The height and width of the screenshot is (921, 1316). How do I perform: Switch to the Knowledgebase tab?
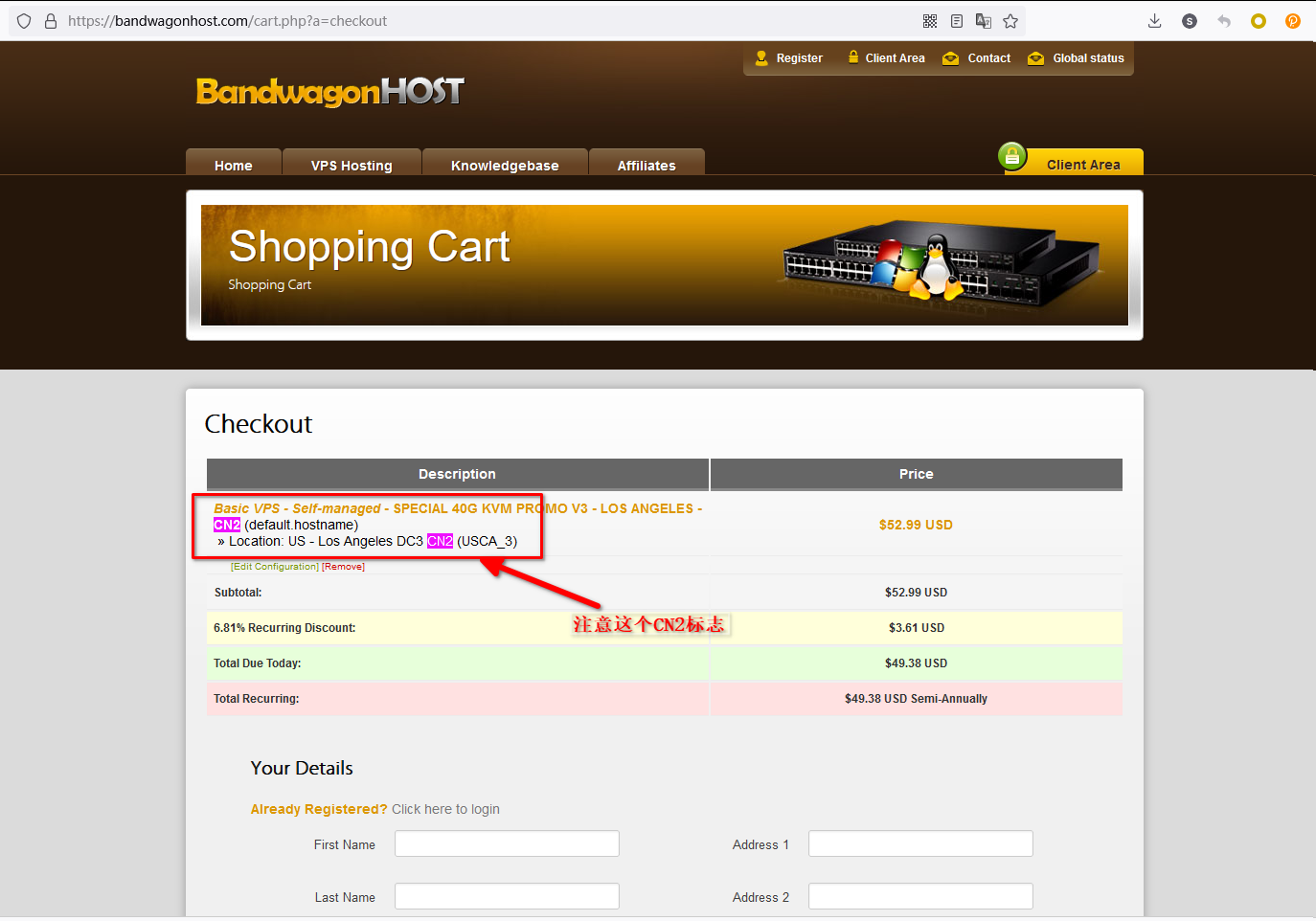point(505,166)
